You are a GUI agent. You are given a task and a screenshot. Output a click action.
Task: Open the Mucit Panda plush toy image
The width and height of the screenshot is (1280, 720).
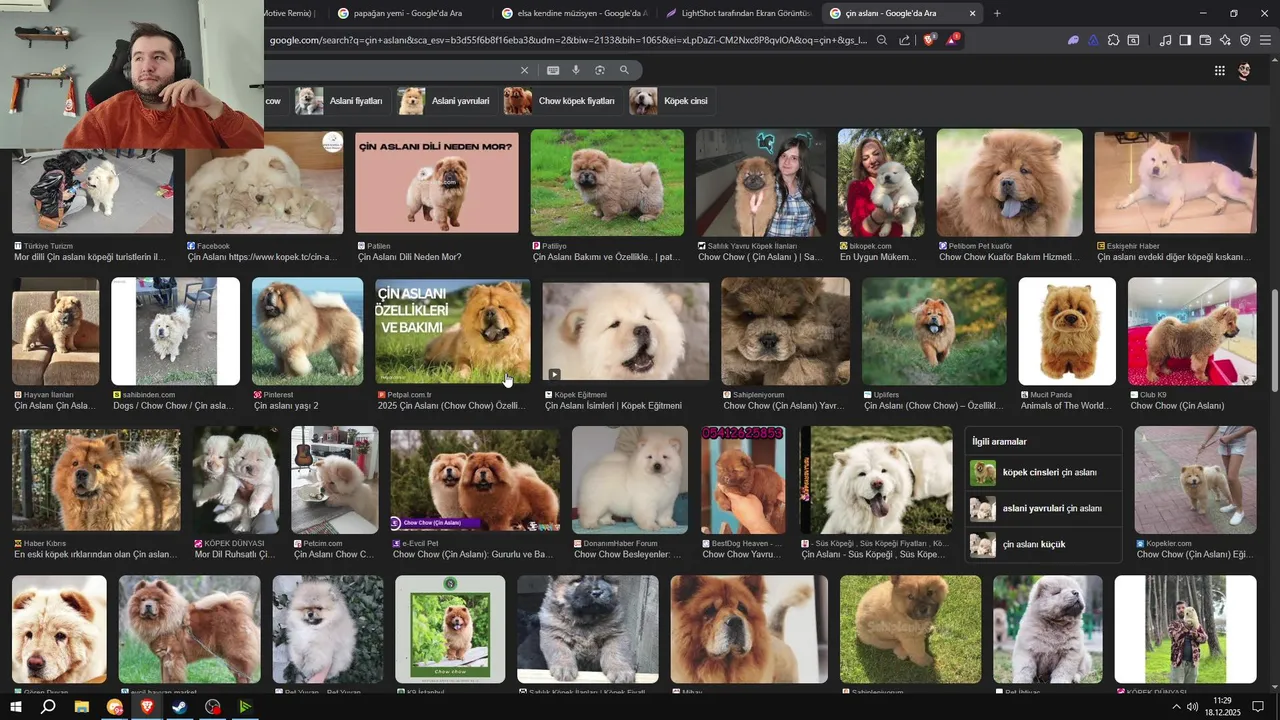(1067, 331)
